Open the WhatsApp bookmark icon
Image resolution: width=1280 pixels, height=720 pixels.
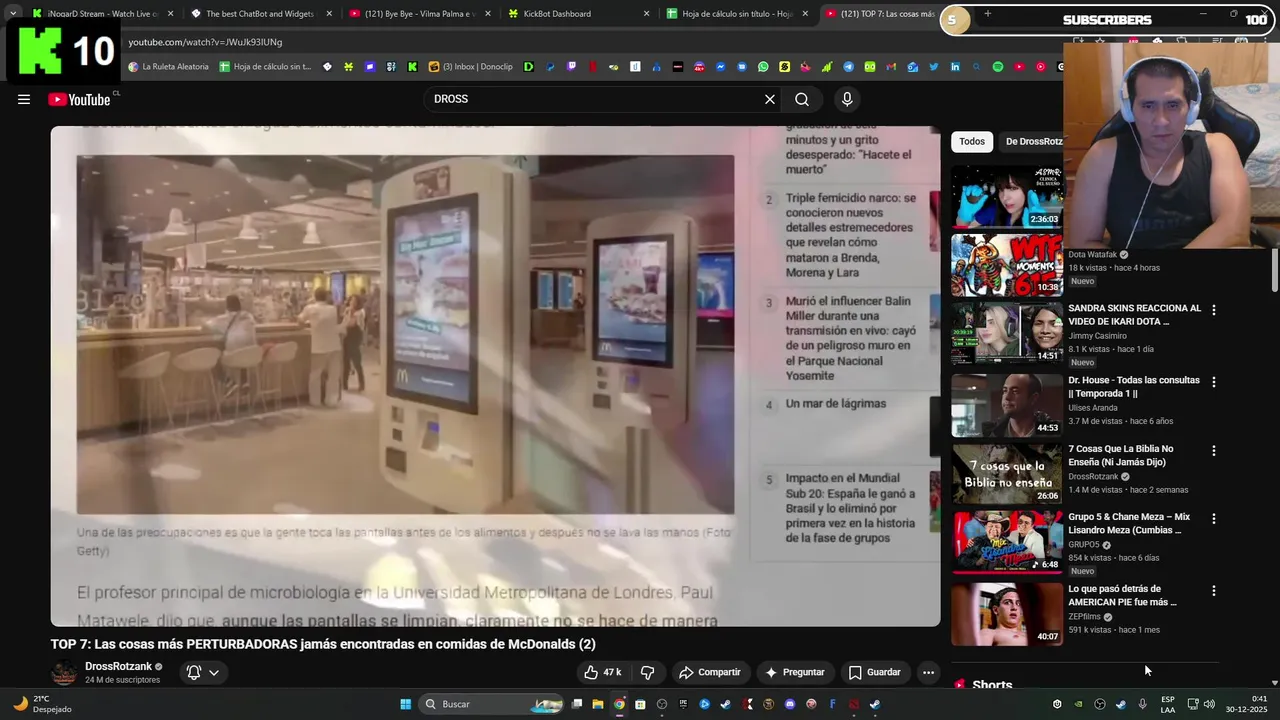tap(763, 67)
